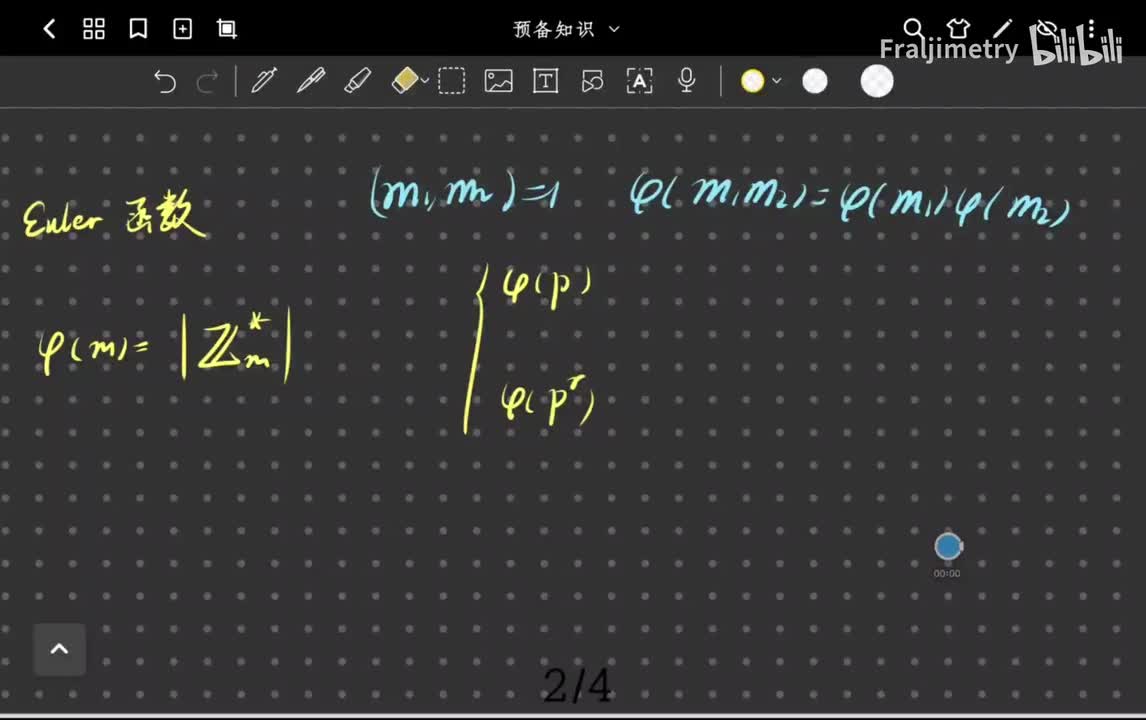The width and height of the screenshot is (1146, 720).
Task: Open the page thumbnails grid view
Action: point(94,29)
